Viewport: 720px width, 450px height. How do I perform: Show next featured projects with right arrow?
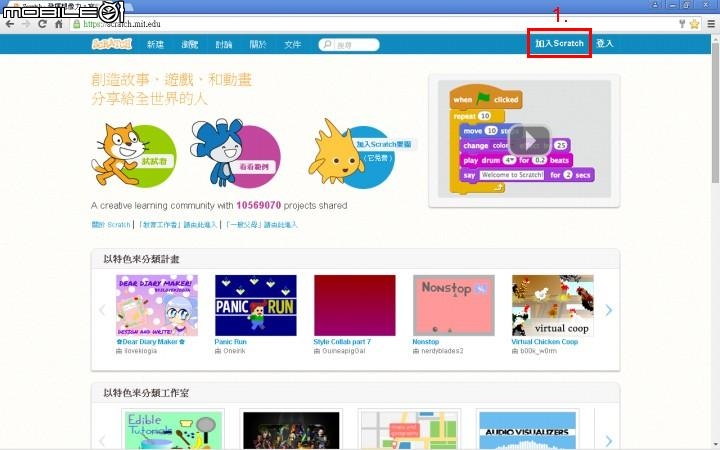(609, 310)
